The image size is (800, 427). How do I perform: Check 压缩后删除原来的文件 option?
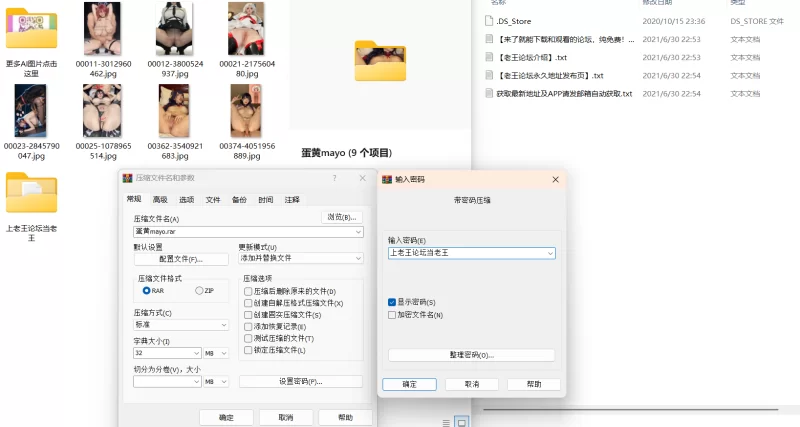[248, 291]
